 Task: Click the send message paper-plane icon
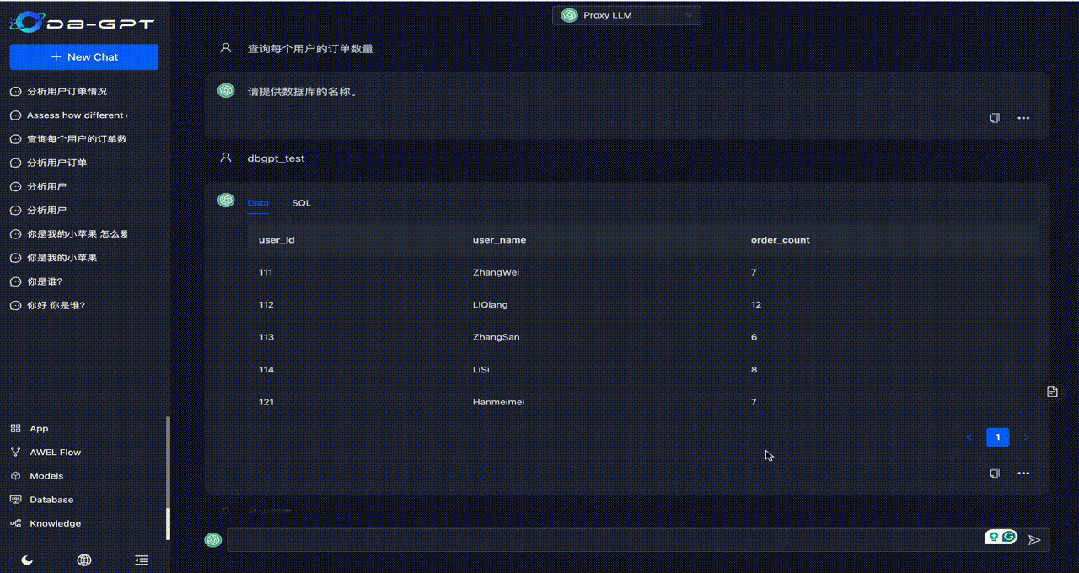pos(1035,540)
